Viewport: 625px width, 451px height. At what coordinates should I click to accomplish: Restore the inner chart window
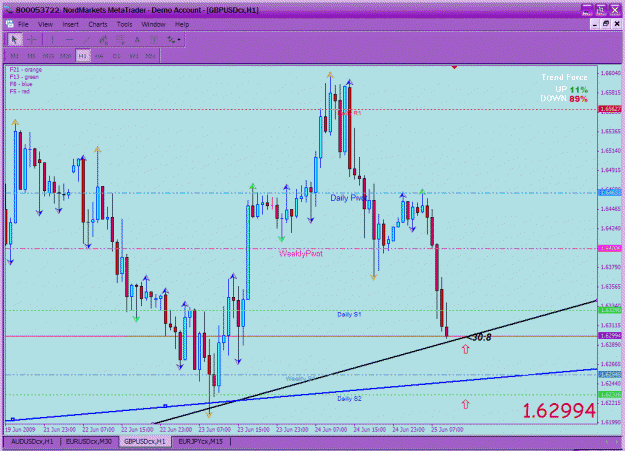pos(605,24)
